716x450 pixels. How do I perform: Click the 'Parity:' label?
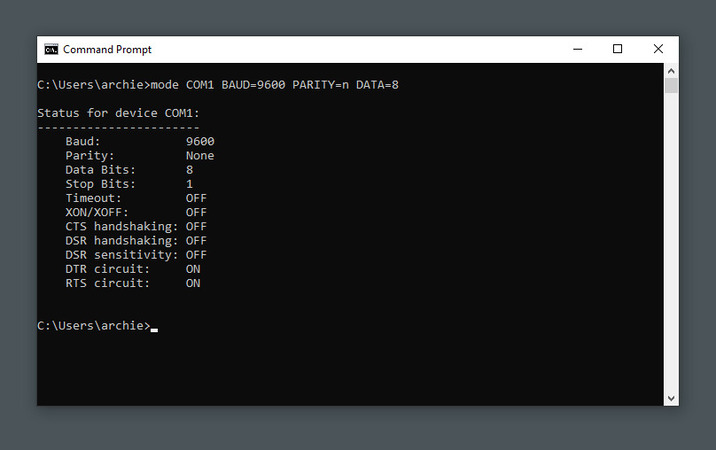pyautogui.click(x=90, y=156)
